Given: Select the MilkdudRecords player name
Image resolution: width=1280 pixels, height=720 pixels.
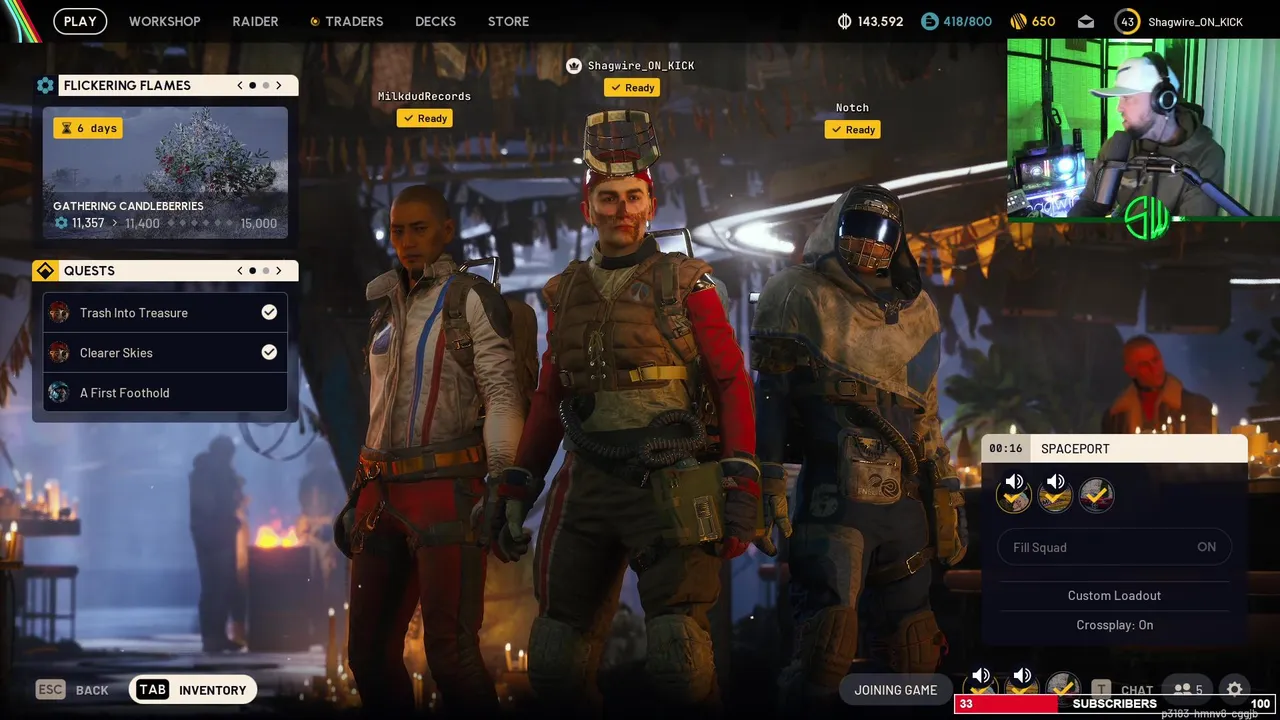Looking at the screenshot, I should click(x=424, y=96).
